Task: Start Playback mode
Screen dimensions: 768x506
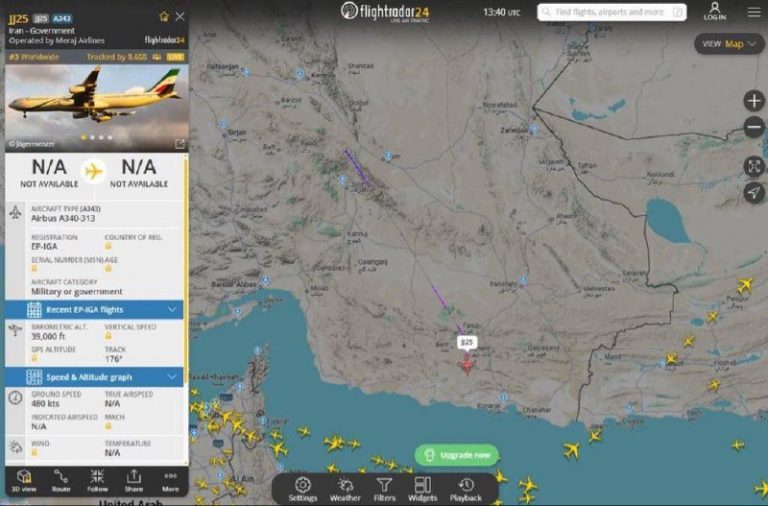Action: (x=465, y=490)
